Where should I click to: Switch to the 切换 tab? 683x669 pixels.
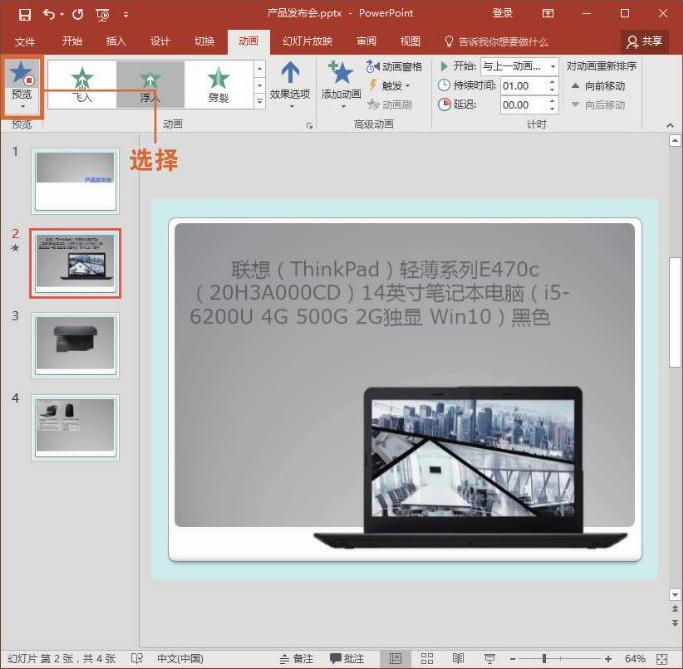204,41
